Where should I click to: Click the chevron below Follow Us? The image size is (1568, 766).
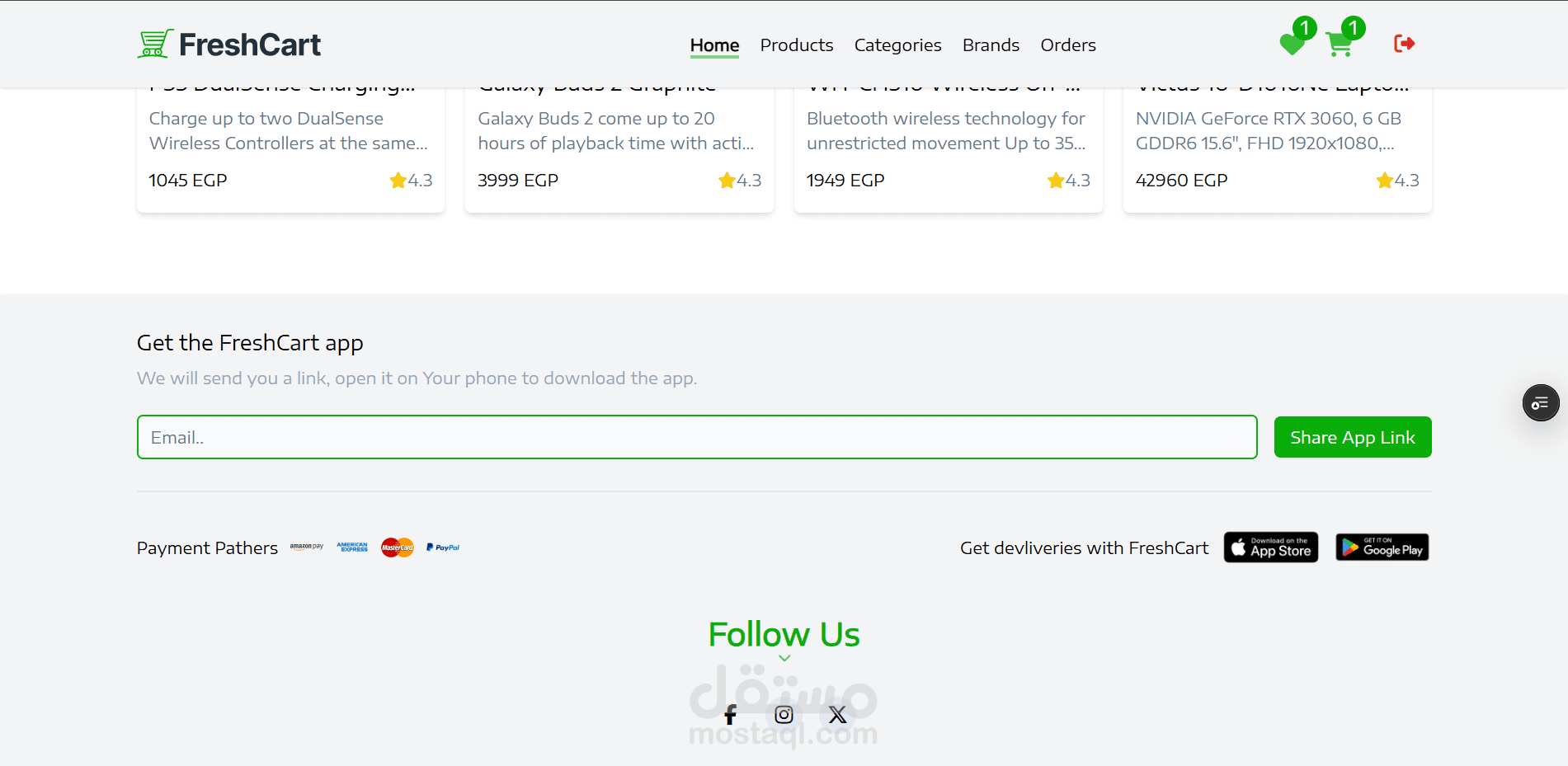(x=784, y=658)
